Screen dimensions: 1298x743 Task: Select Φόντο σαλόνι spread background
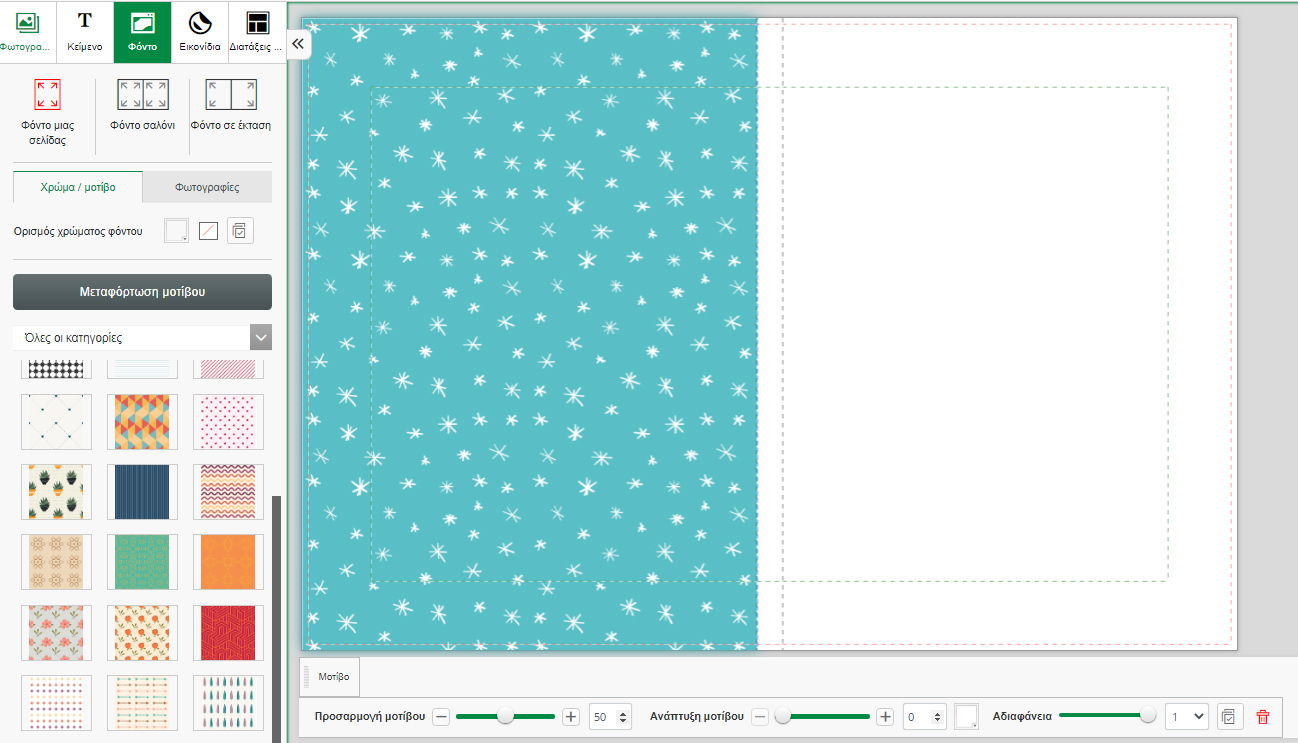pyautogui.click(x=142, y=105)
